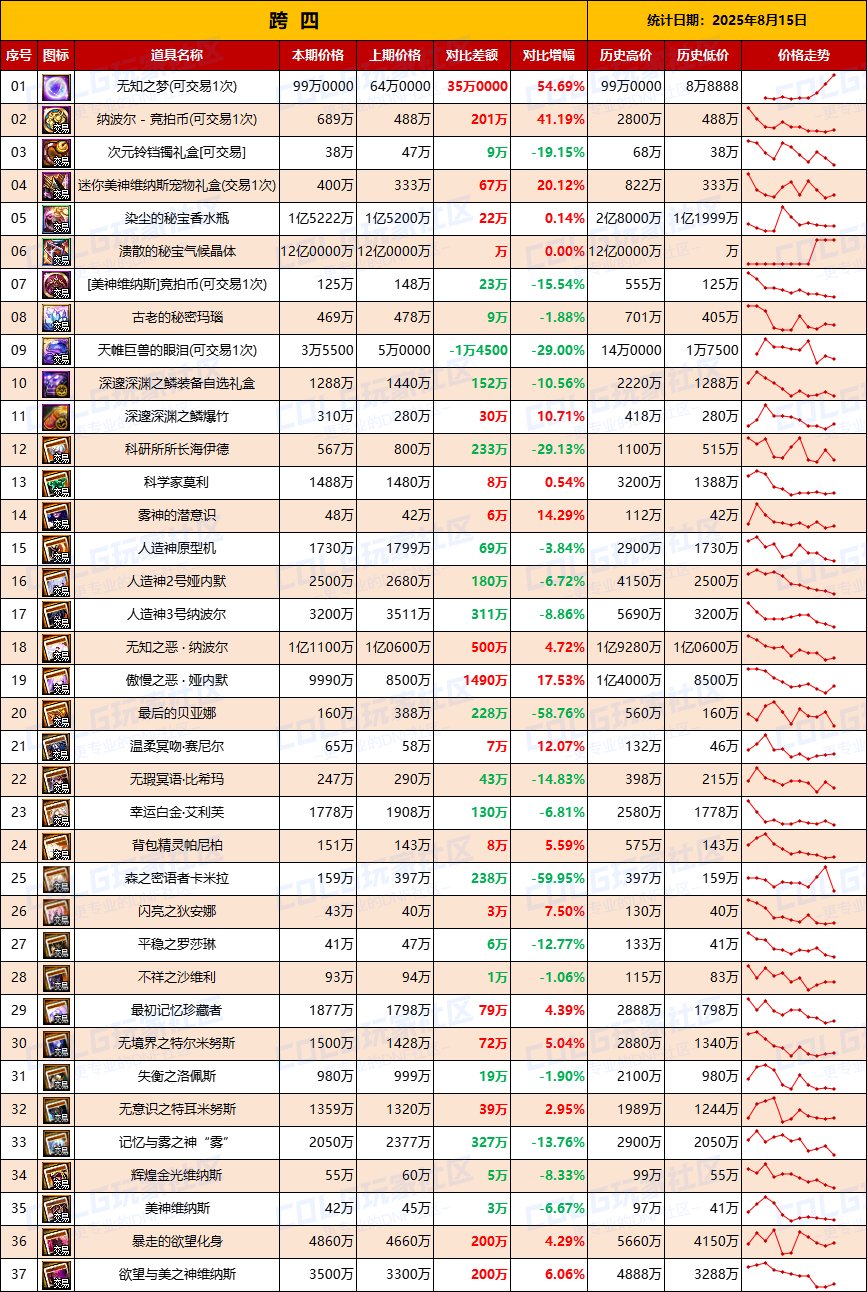Click the 图标 column header
The image size is (867, 1292).
[x=56, y=56]
